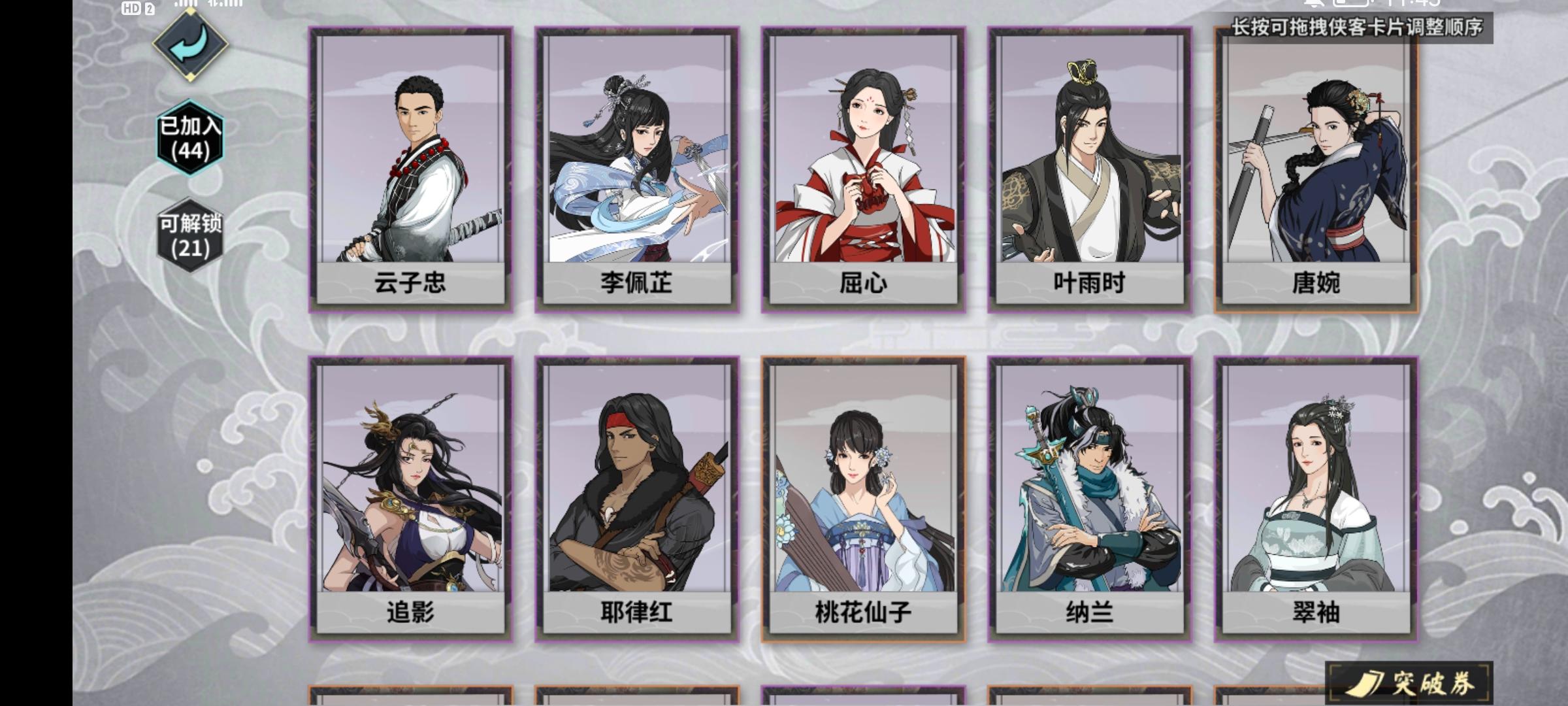Click the 唐婉 name label
The width and height of the screenshot is (1568, 706).
click(1316, 283)
